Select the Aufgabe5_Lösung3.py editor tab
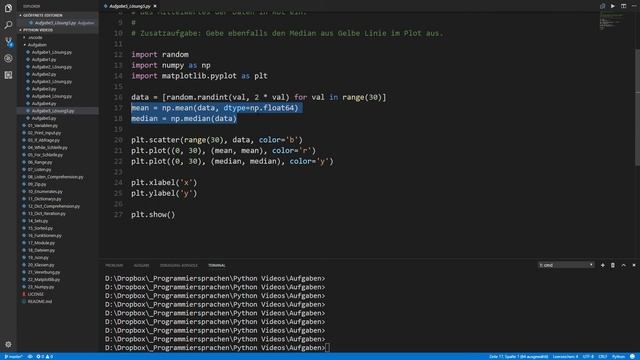640x360 pixels. click(x=130, y=6)
